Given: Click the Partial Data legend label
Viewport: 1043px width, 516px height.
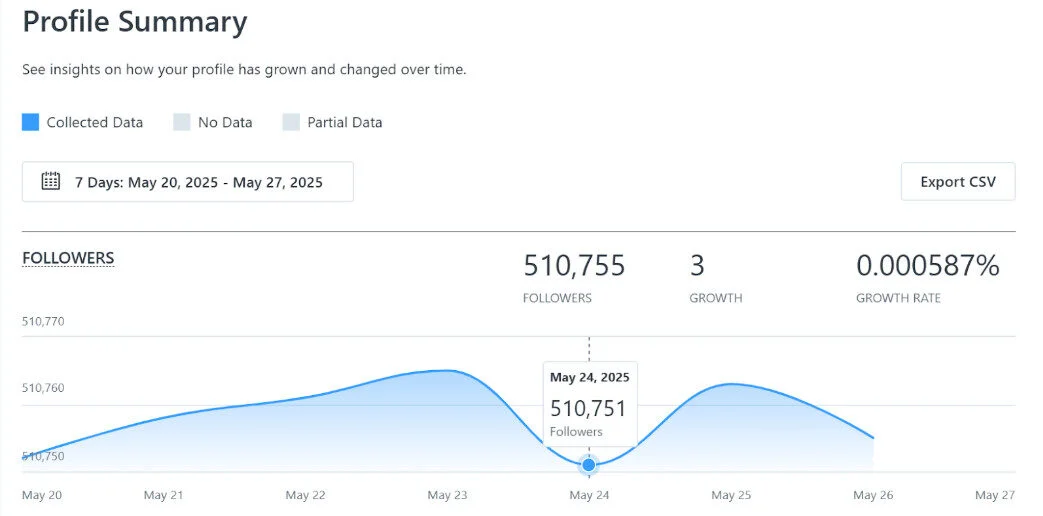Looking at the screenshot, I should click(345, 122).
